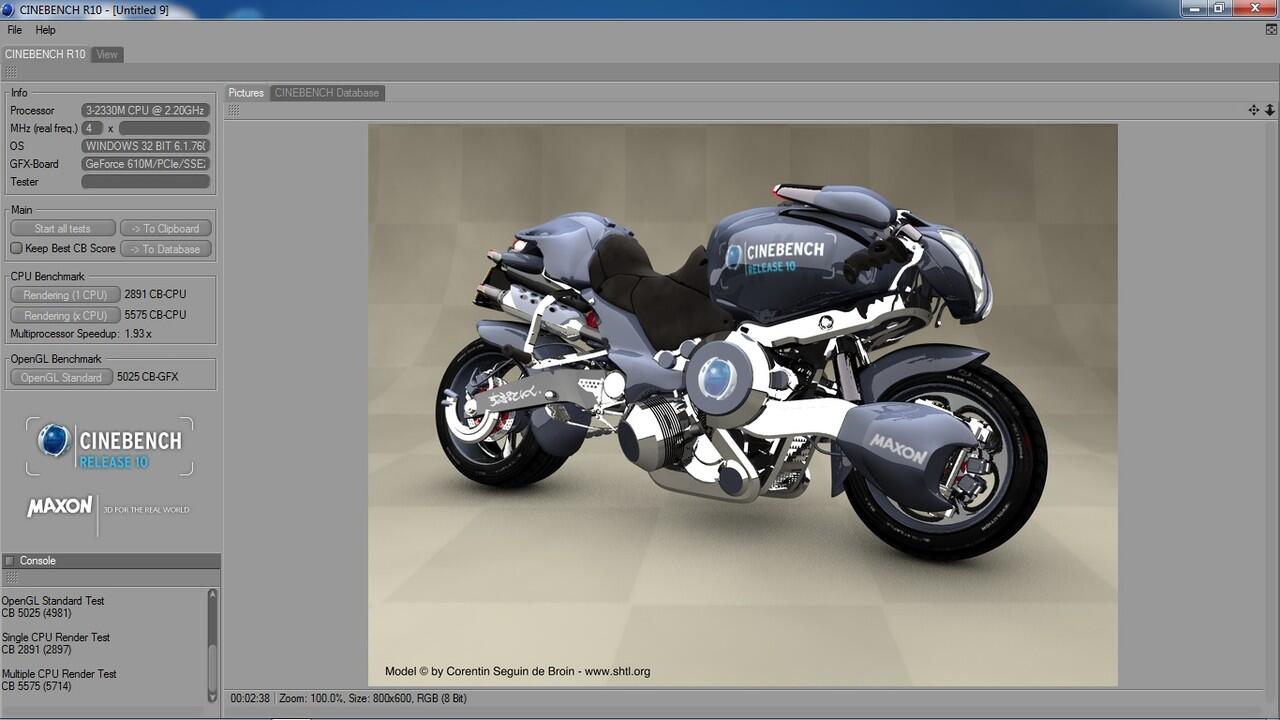Click the model copyright caption text

tap(518, 671)
